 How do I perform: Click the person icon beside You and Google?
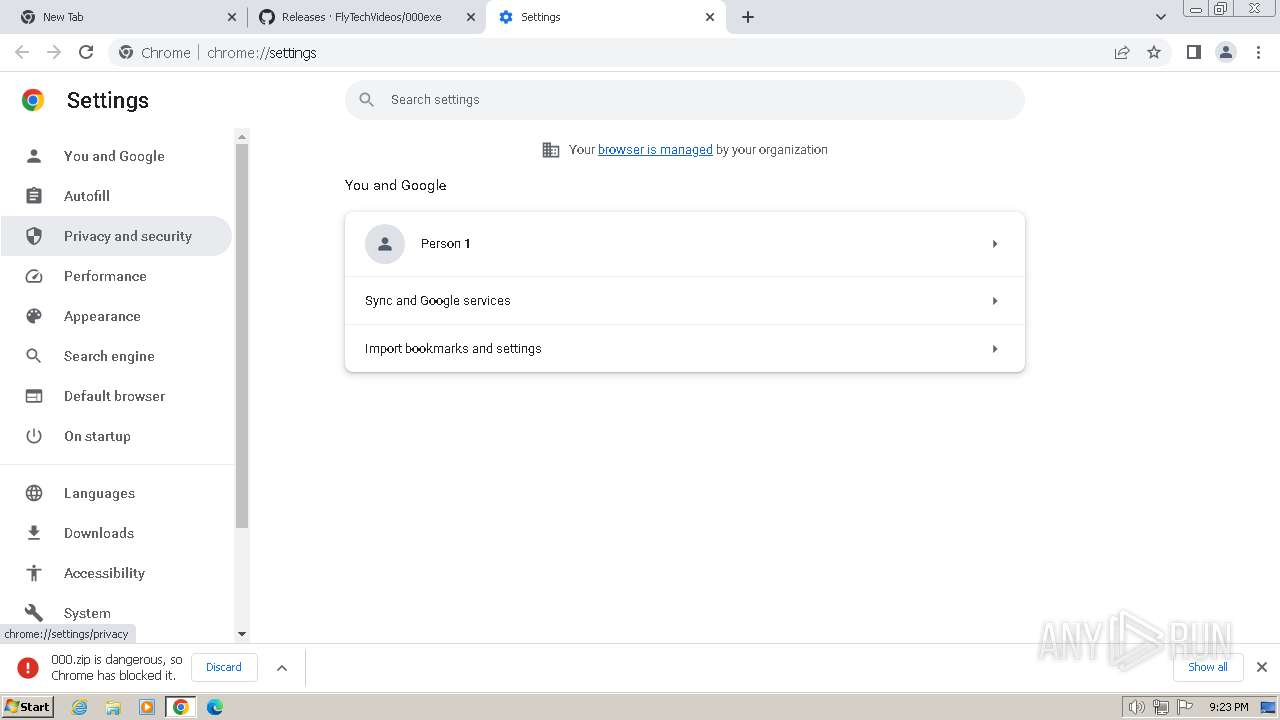34,156
